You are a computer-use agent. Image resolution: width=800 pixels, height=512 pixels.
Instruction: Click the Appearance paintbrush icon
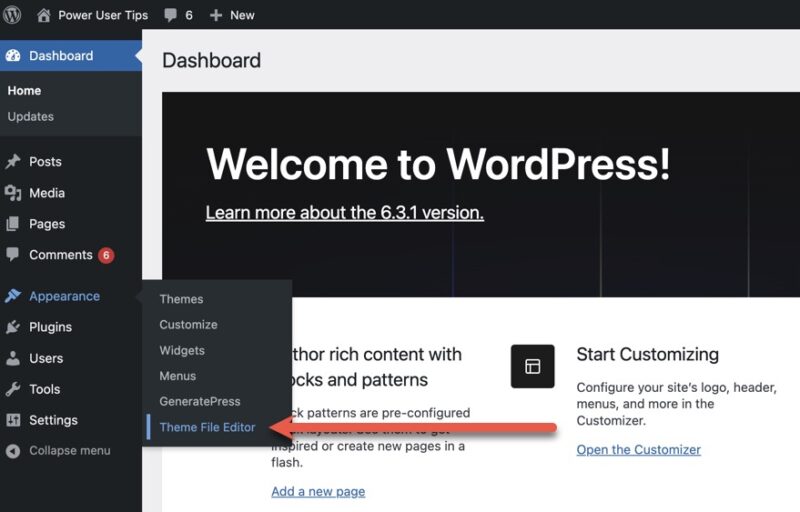[x=13, y=296]
